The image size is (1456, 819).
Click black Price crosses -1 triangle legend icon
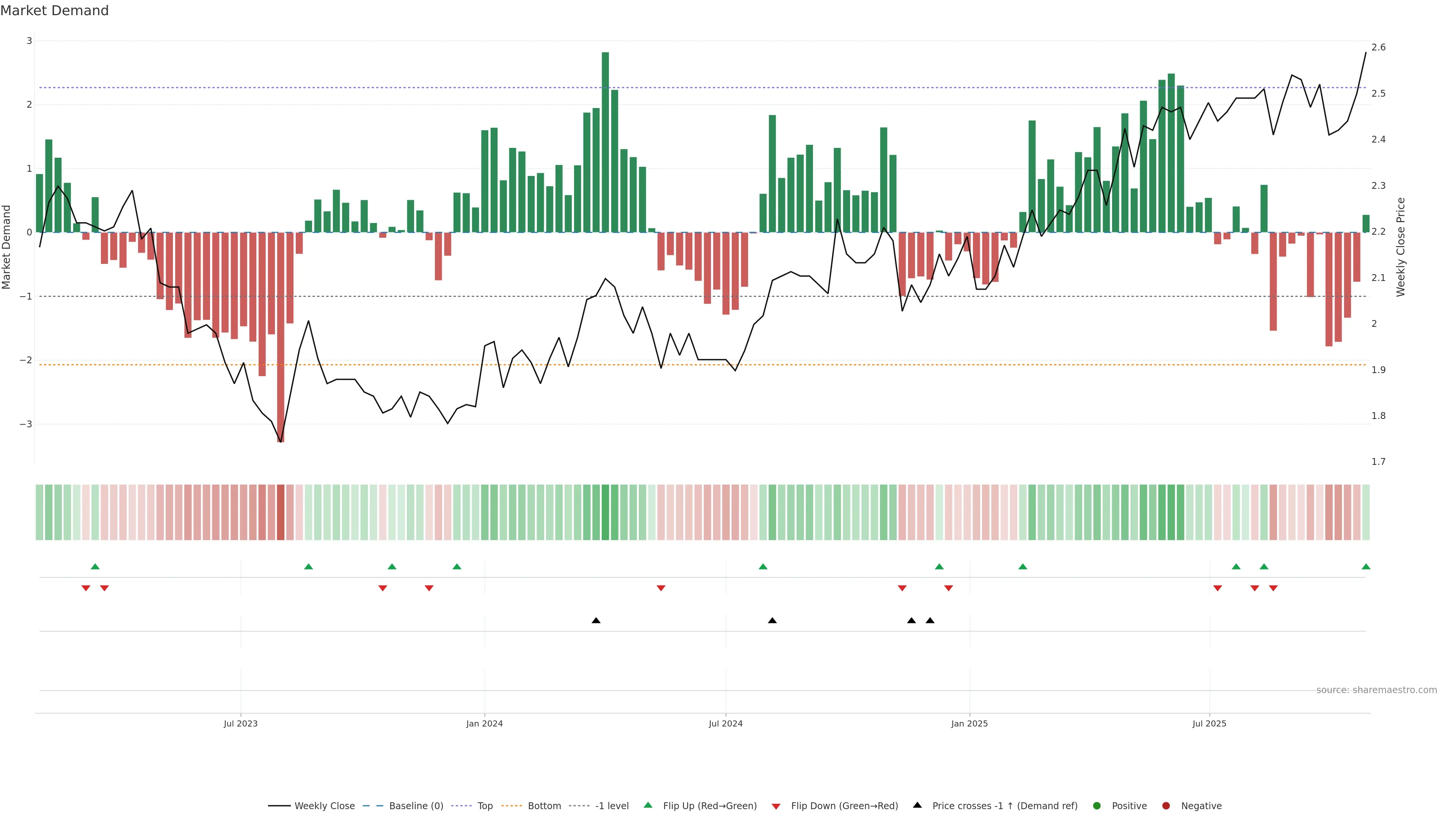point(917,805)
